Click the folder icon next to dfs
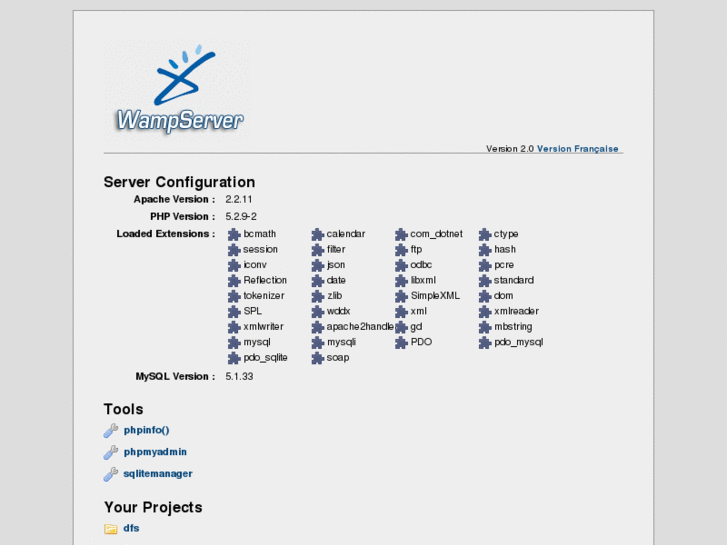The width and height of the screenshot is (727, 545). click(110, 529)
